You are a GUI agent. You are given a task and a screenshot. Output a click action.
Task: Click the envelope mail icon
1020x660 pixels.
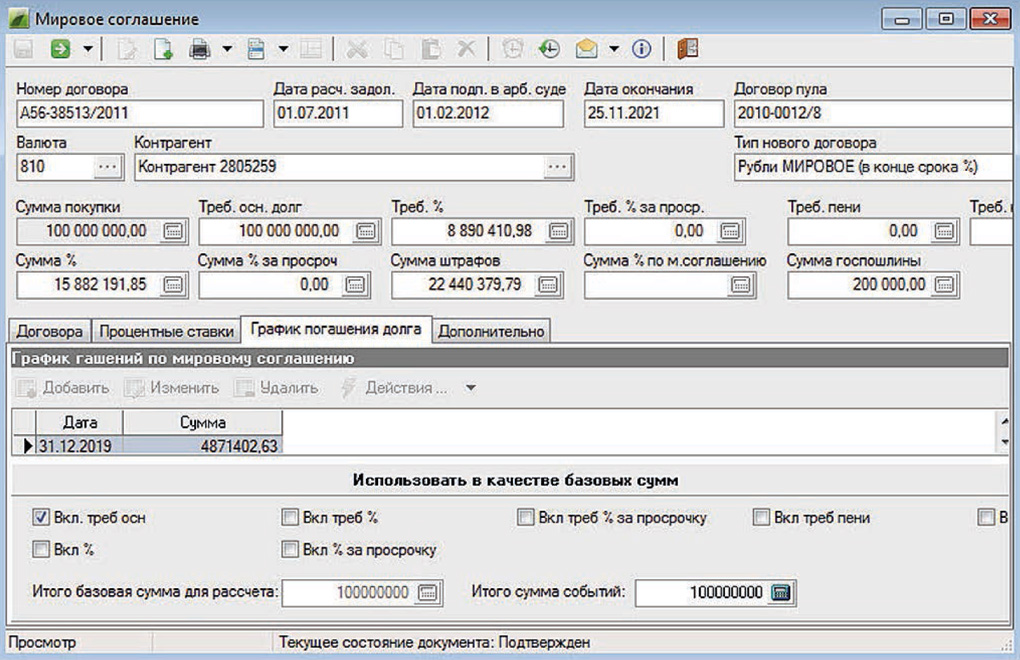[586, 48]
